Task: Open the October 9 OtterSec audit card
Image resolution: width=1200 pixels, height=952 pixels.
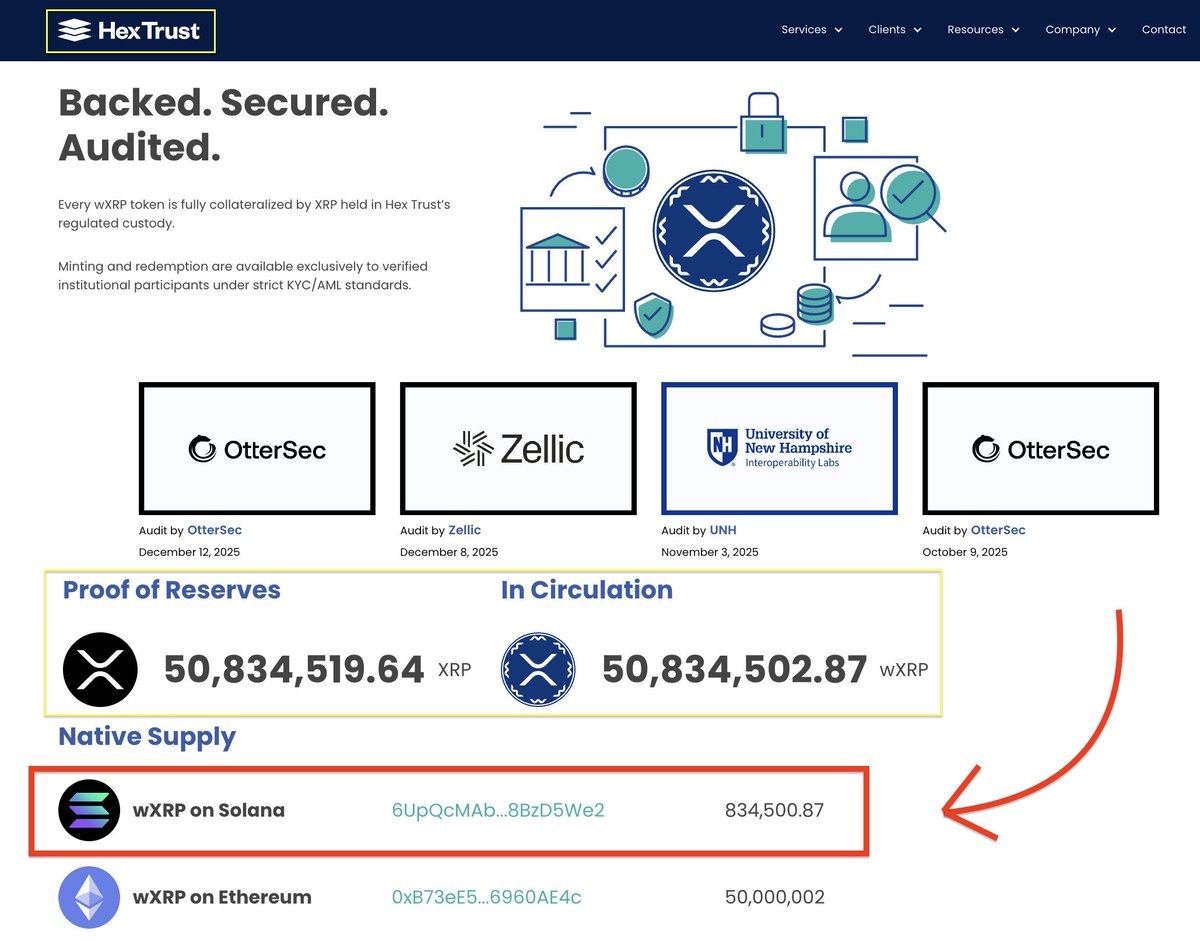Action: [x=1040, y=449]
